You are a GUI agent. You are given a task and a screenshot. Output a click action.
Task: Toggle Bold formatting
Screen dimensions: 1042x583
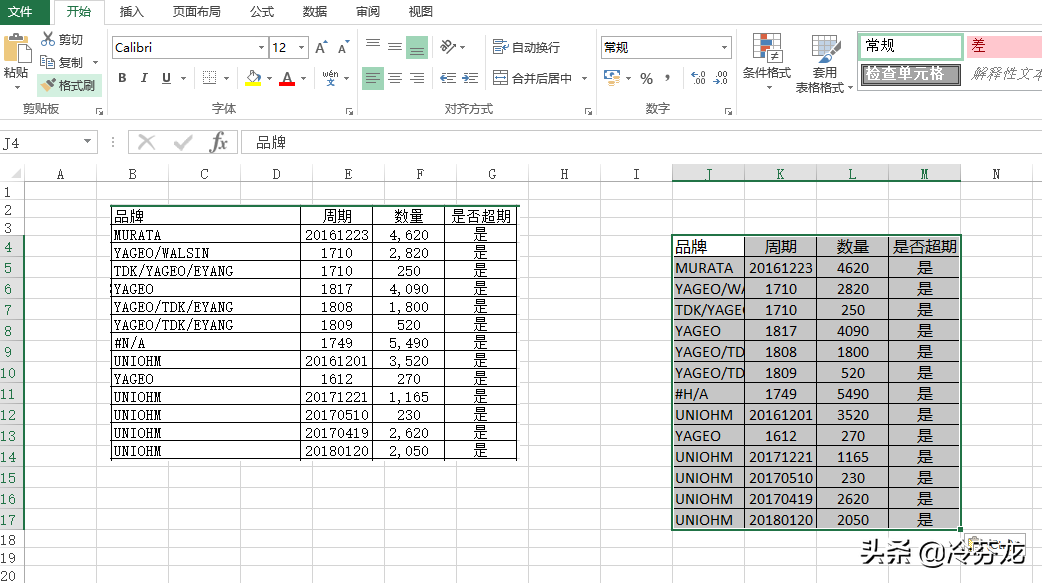(122, 78)
